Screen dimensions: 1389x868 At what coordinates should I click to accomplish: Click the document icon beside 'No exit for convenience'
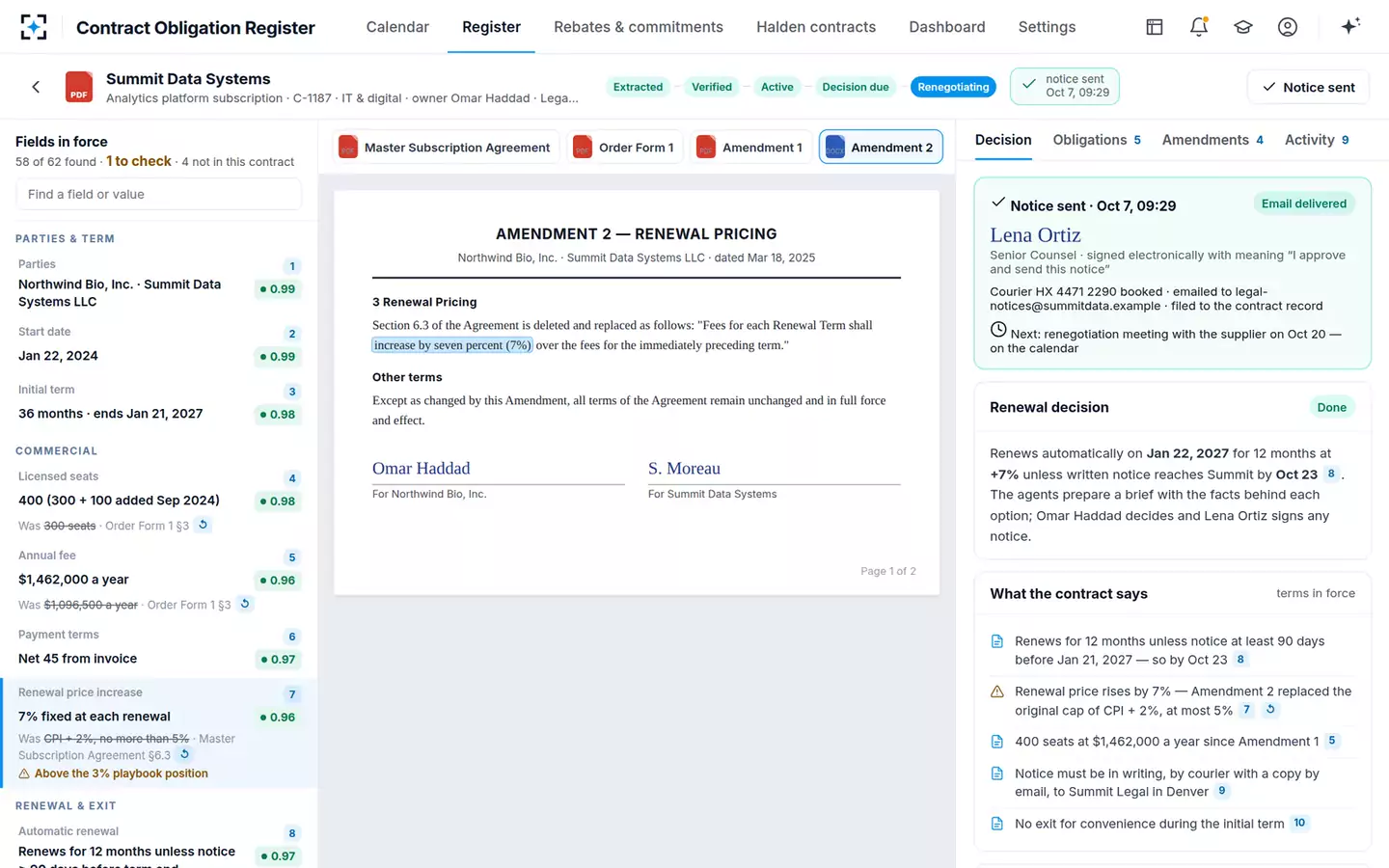pyautogui.click(x=997, y=824)
